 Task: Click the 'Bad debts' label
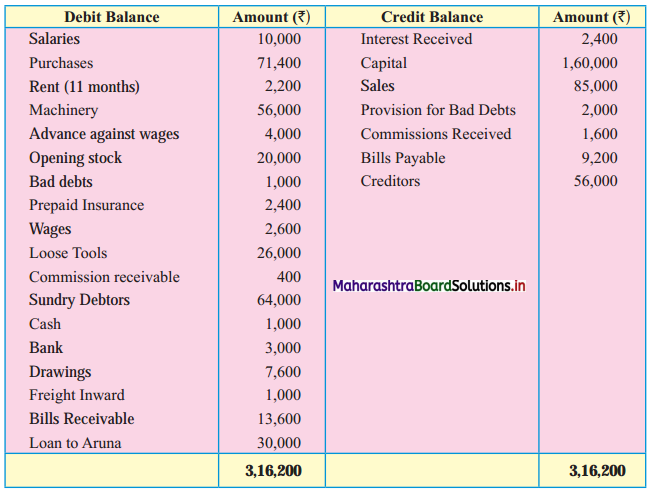click(x=61, y=182)
